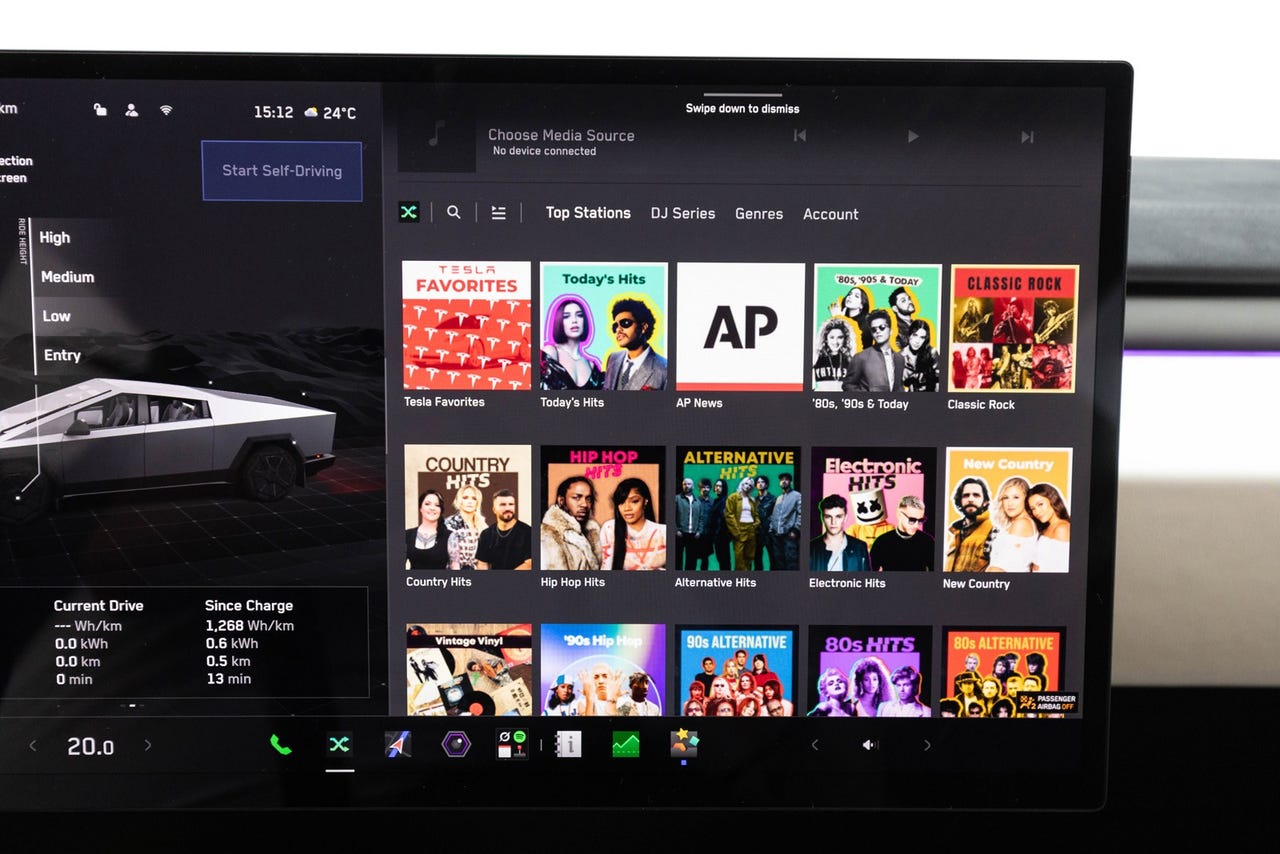
Task: Tap the 24°C outside temperature
Action: [x=339, y=113]
